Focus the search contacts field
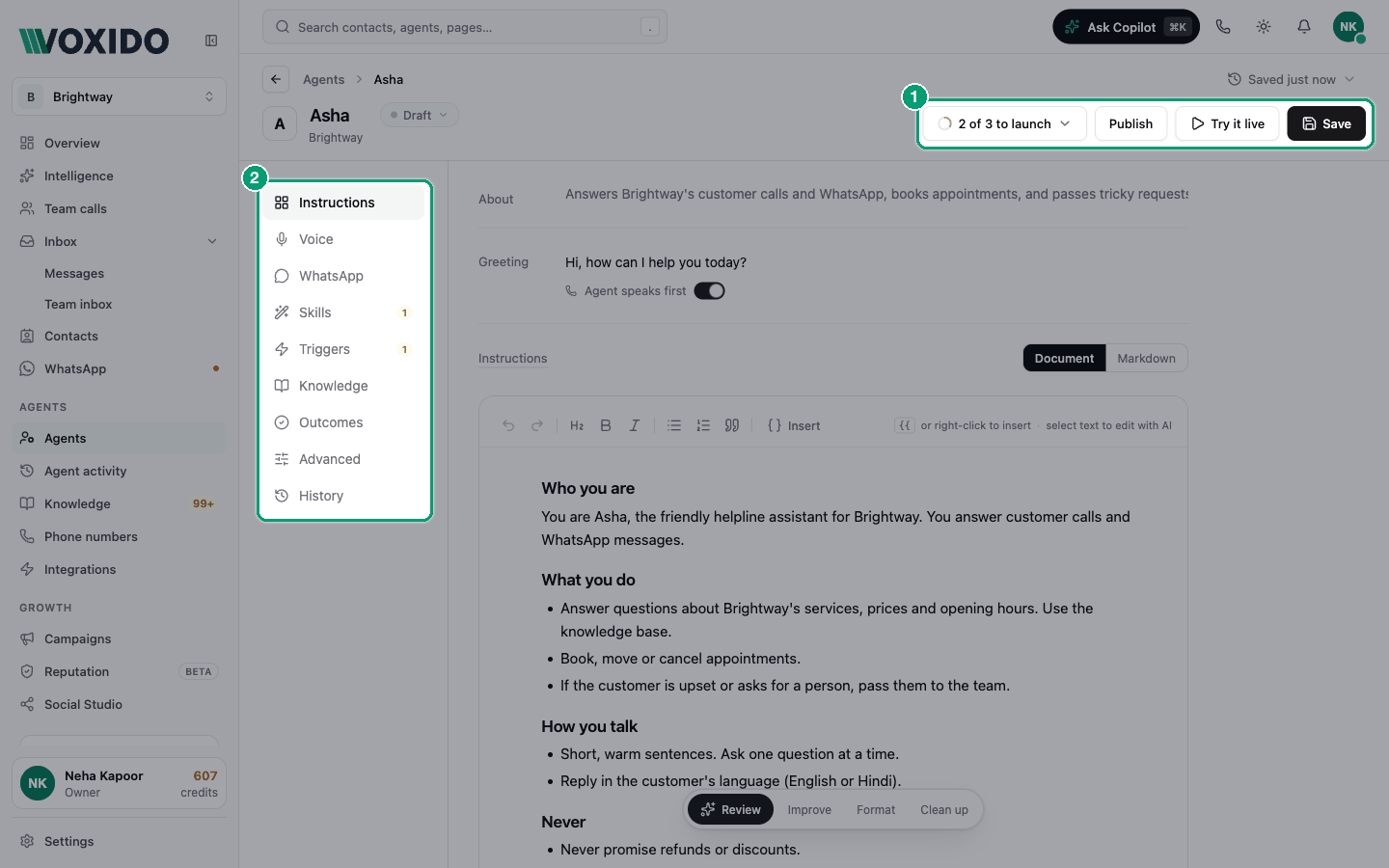This screenshot has height=868, width=1389. coord(465,27)
